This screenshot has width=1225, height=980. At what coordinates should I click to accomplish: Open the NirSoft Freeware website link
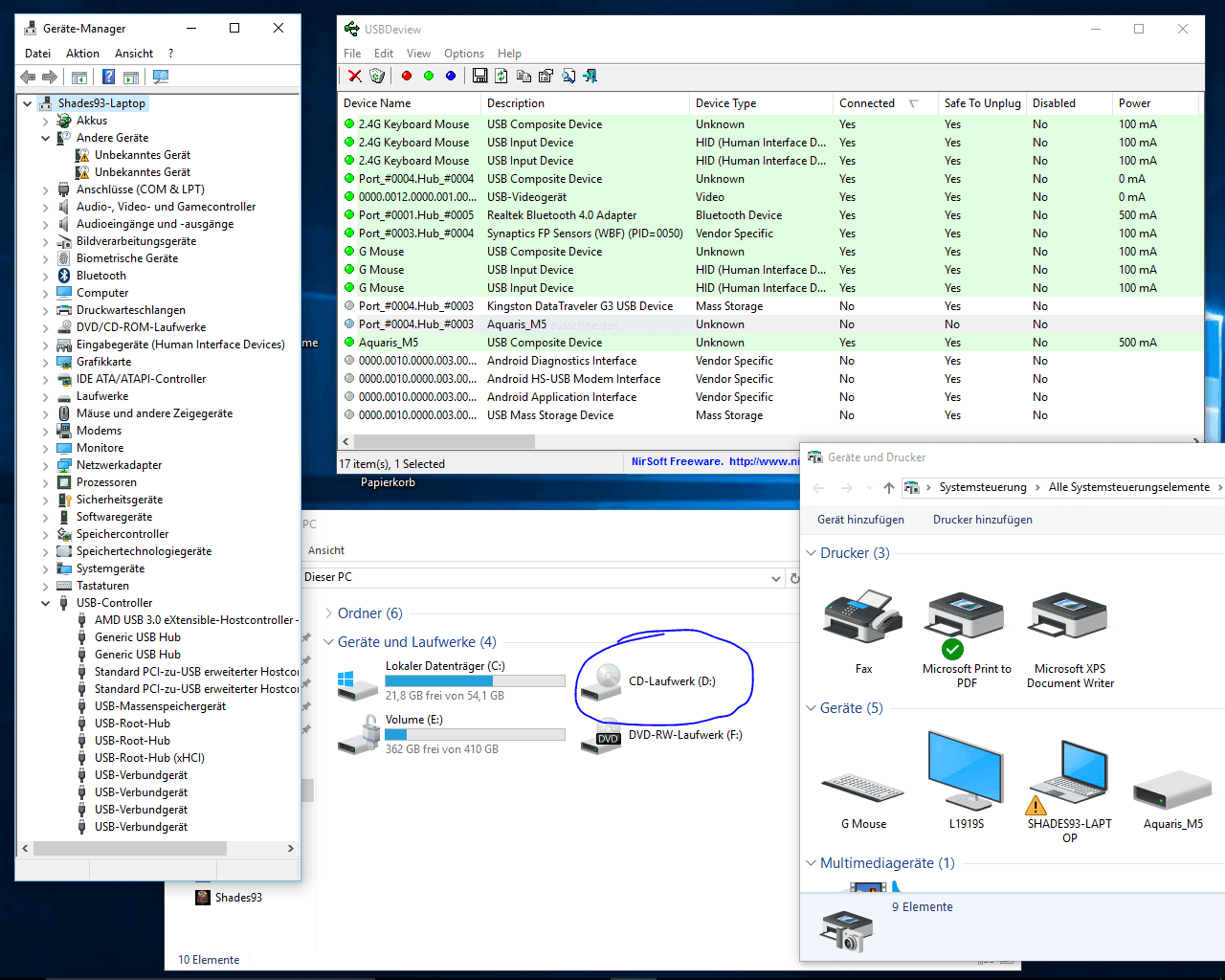point(715,461)
